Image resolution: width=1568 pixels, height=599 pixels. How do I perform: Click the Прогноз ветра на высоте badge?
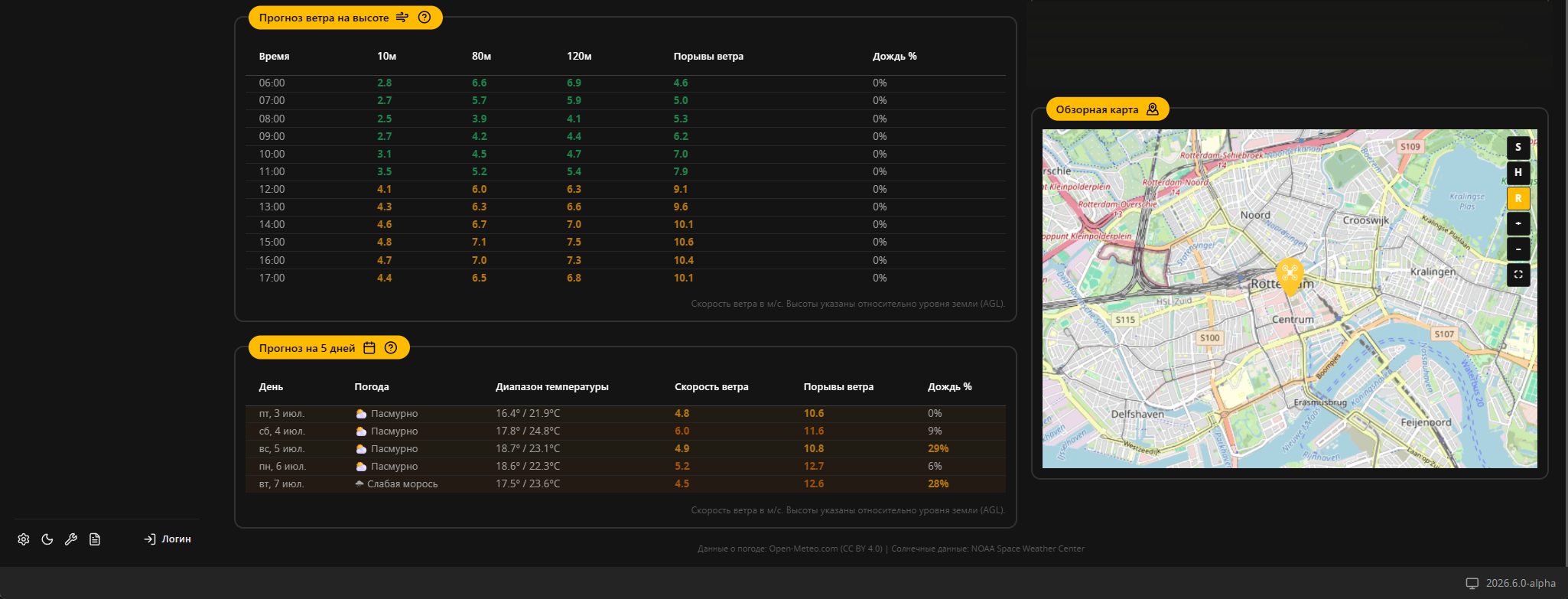click(x=345, y=18)
